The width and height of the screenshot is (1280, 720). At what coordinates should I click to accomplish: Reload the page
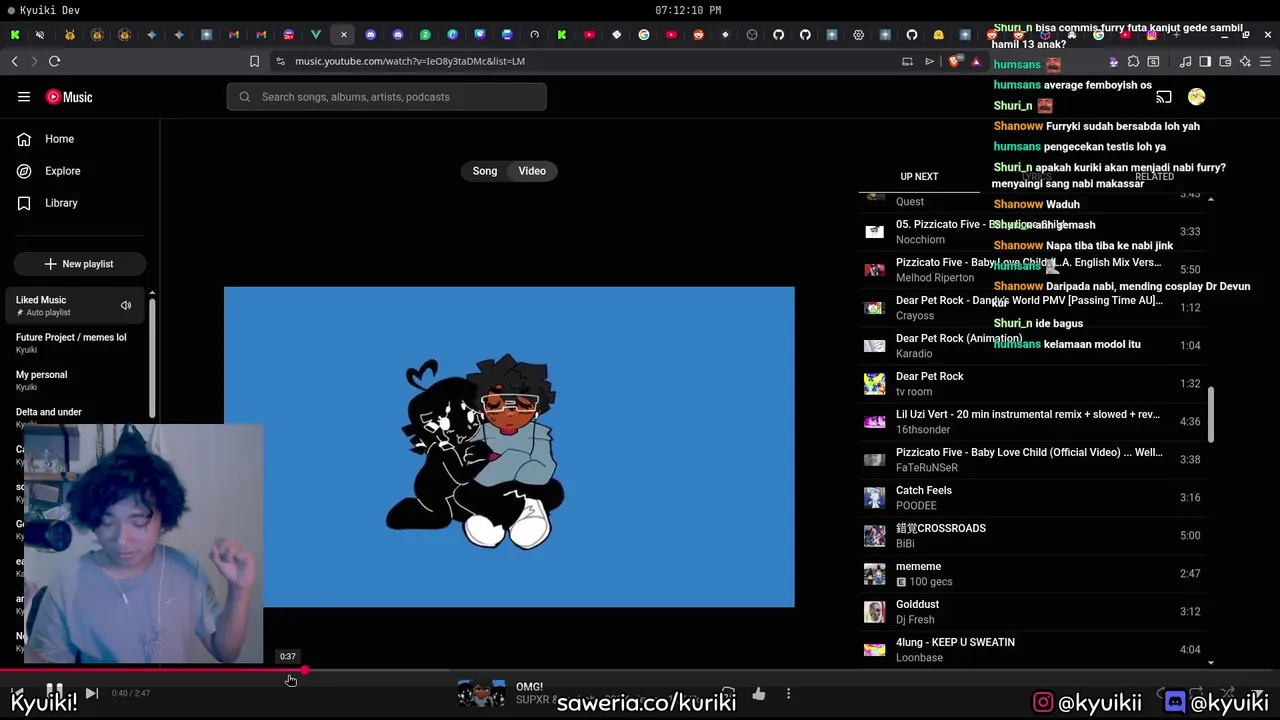(54, 61)
